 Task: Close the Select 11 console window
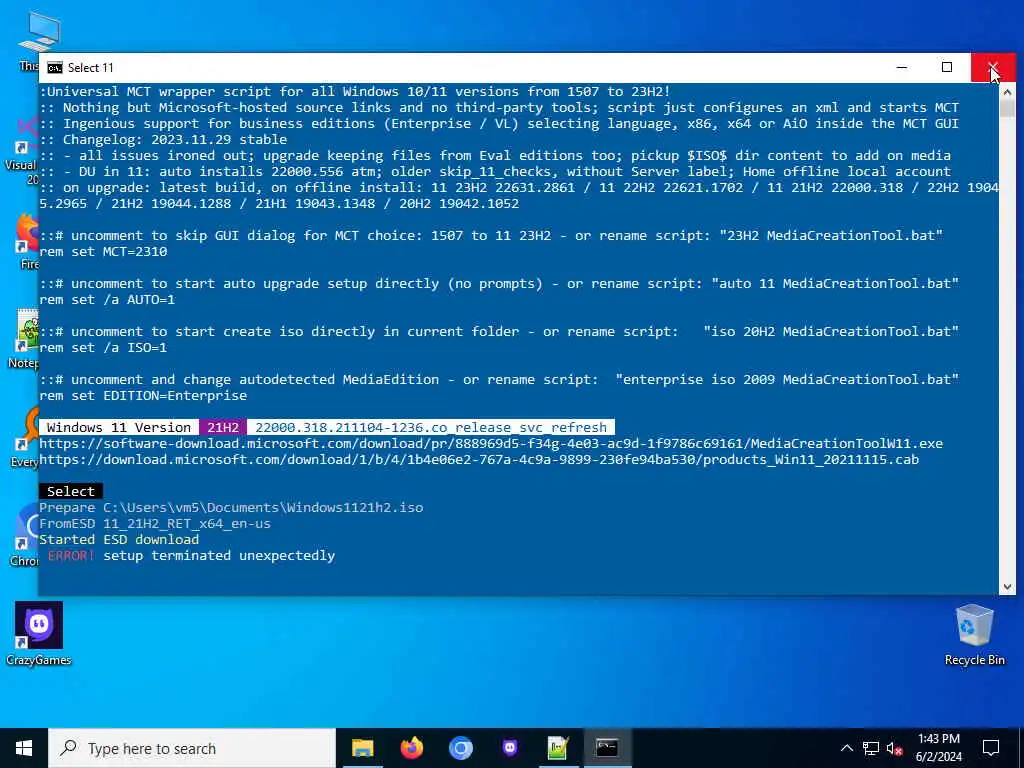[x=993, y=67]
